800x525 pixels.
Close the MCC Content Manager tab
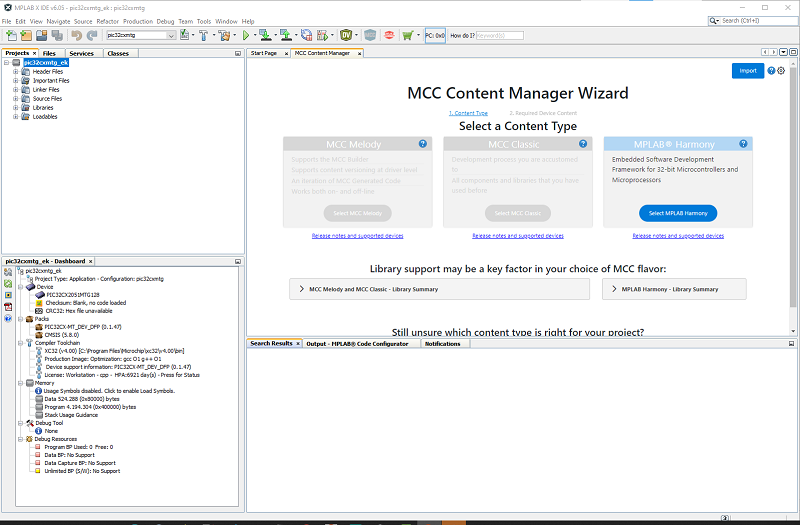point(359,54)
